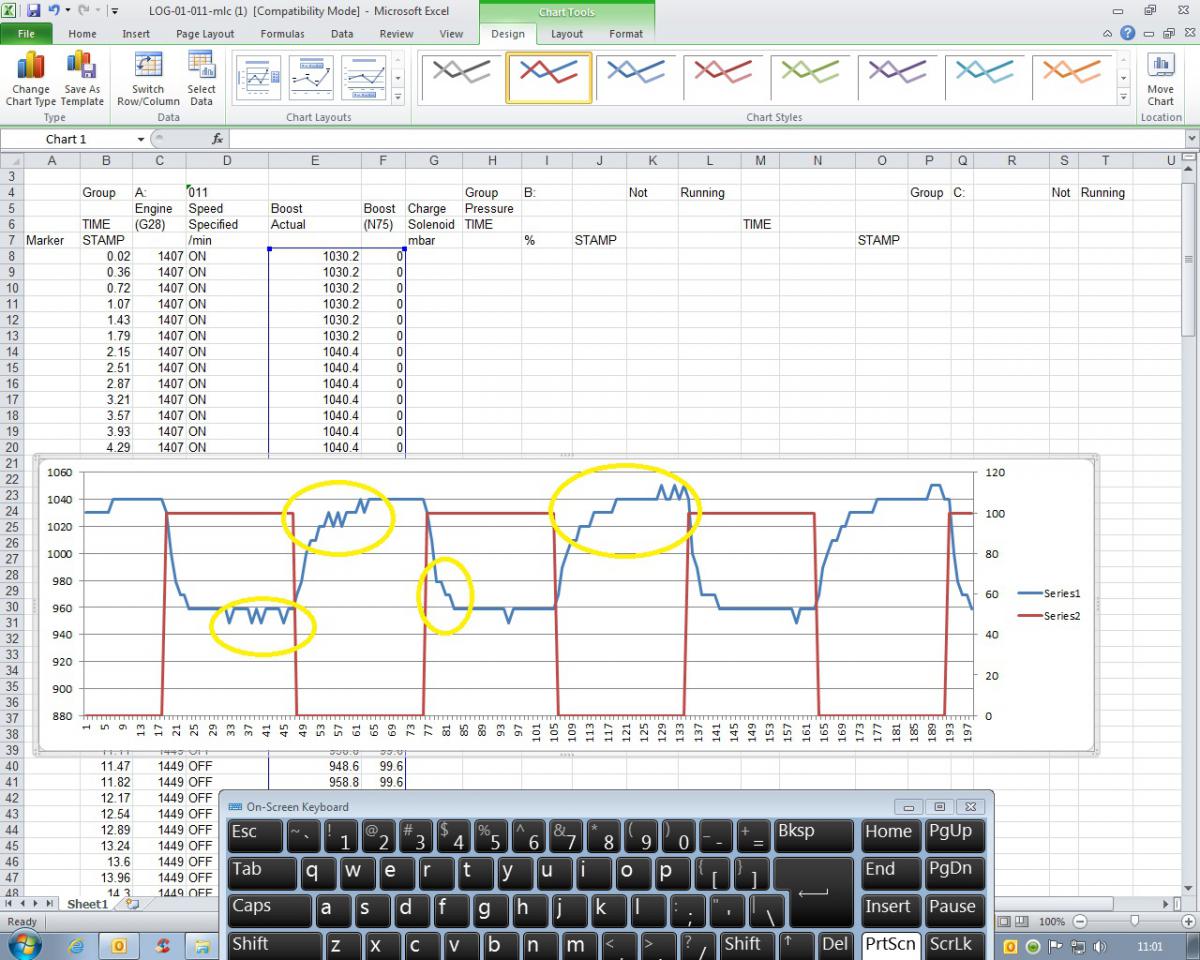
Task: Open the Select Data dialog
Action: pyautogui.click(x=201, y=68)
